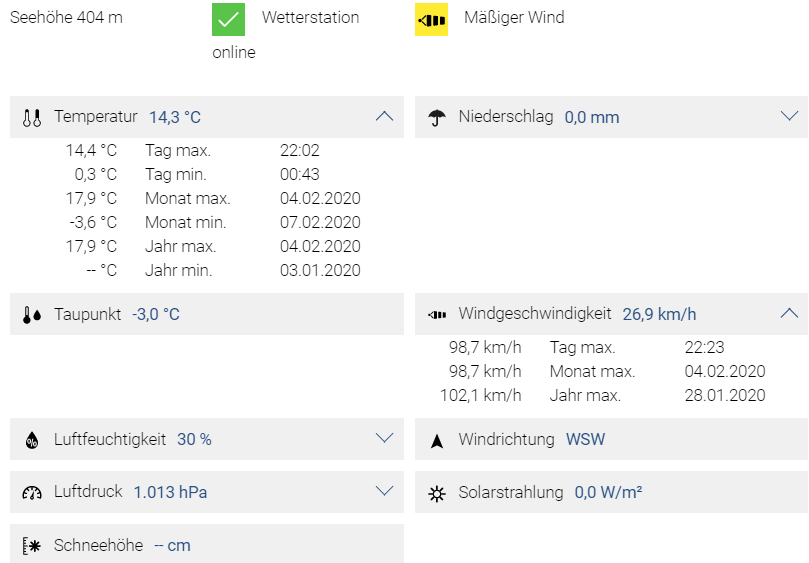Screen dimensions: 809x563
Task: Click the green online status checkmark
Action: coord(228,20)
